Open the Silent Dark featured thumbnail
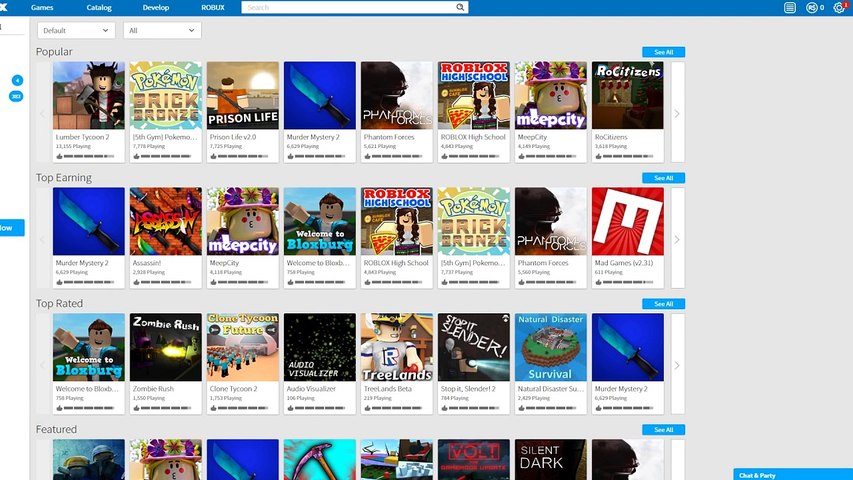The image size is (853, 480). (551, 459)
